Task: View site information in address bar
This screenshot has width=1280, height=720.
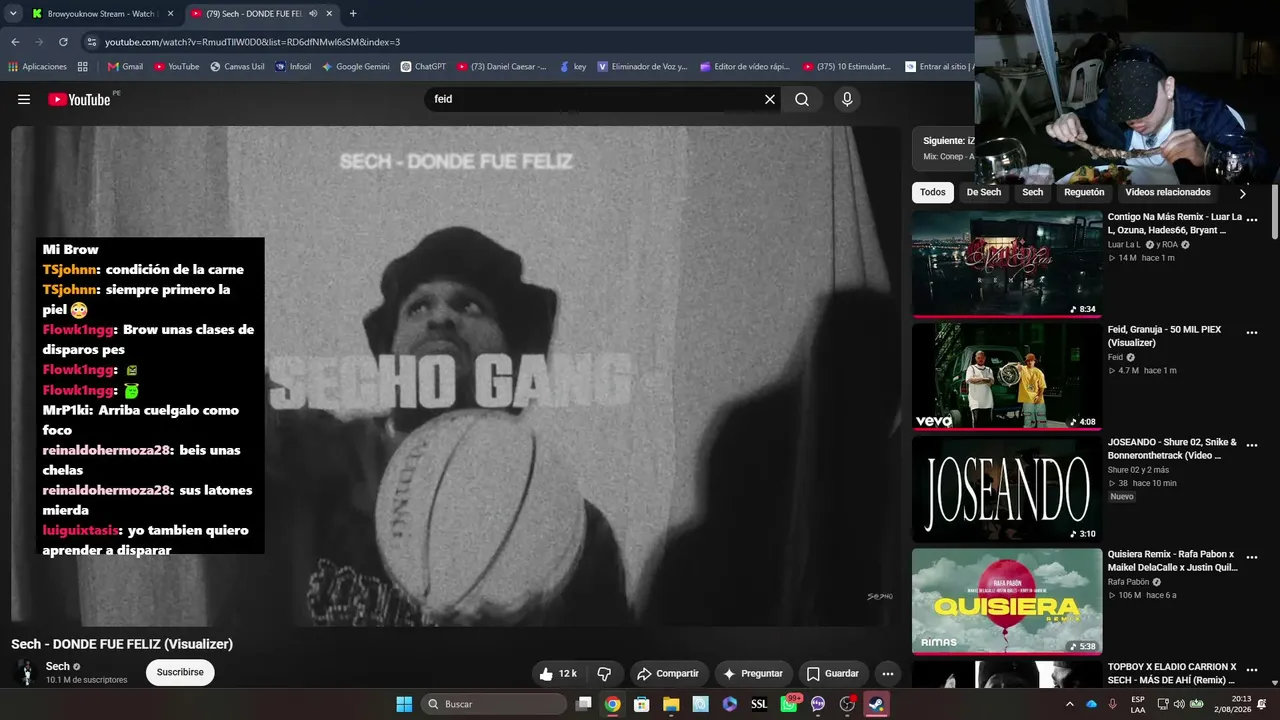Action: 92,42
